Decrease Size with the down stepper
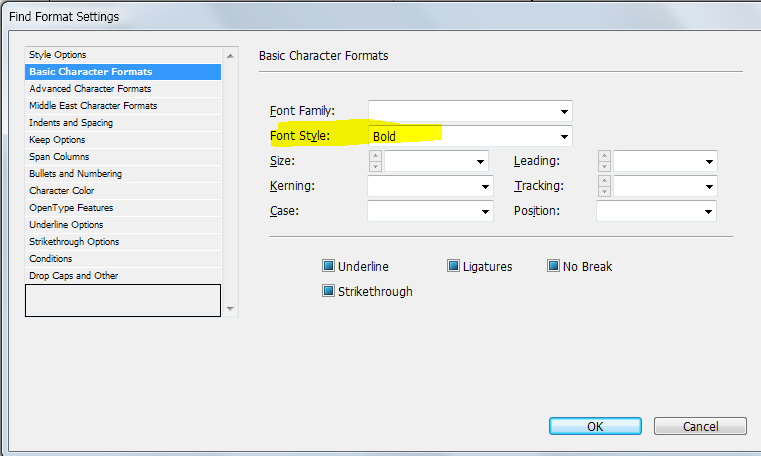 (375, 166)
